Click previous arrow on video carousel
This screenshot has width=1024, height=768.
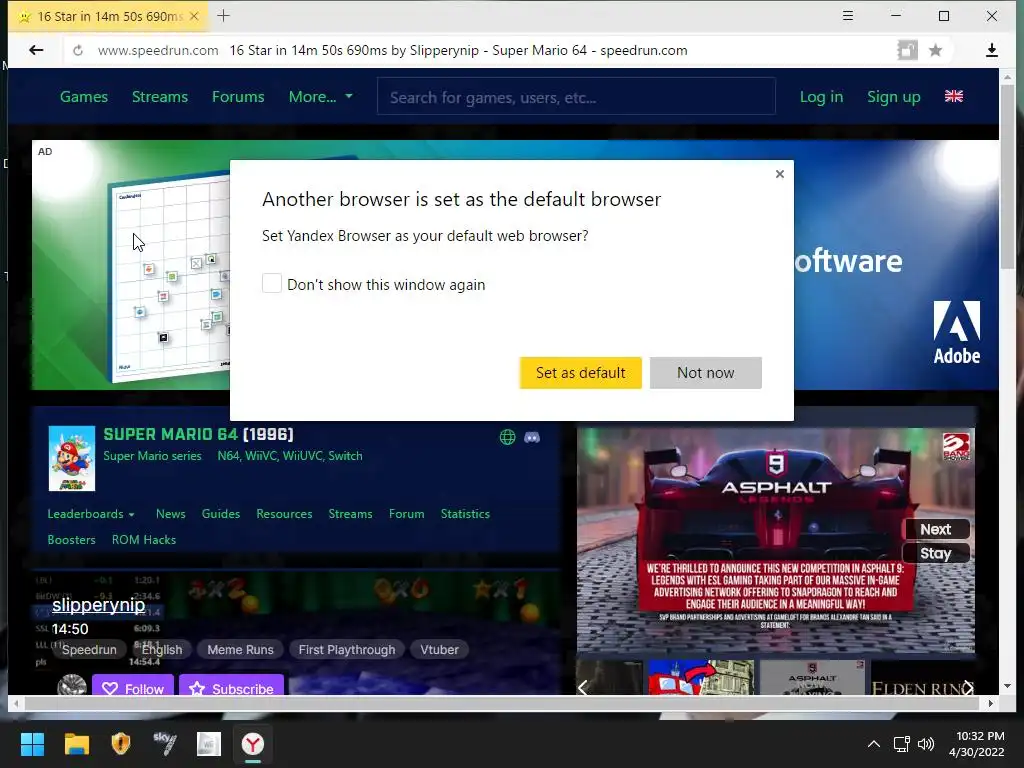coord(583,687)
